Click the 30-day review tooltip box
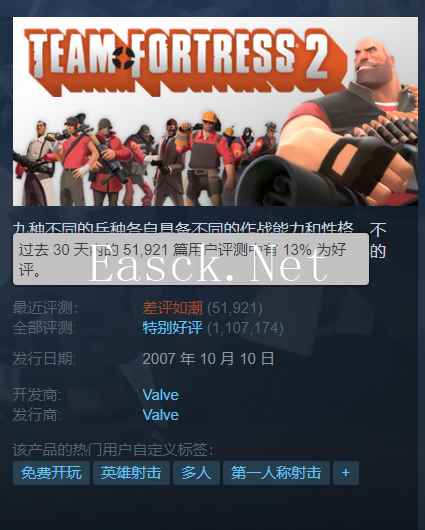The height and width of the screenshot is (530, 425). tap(191, 259)
